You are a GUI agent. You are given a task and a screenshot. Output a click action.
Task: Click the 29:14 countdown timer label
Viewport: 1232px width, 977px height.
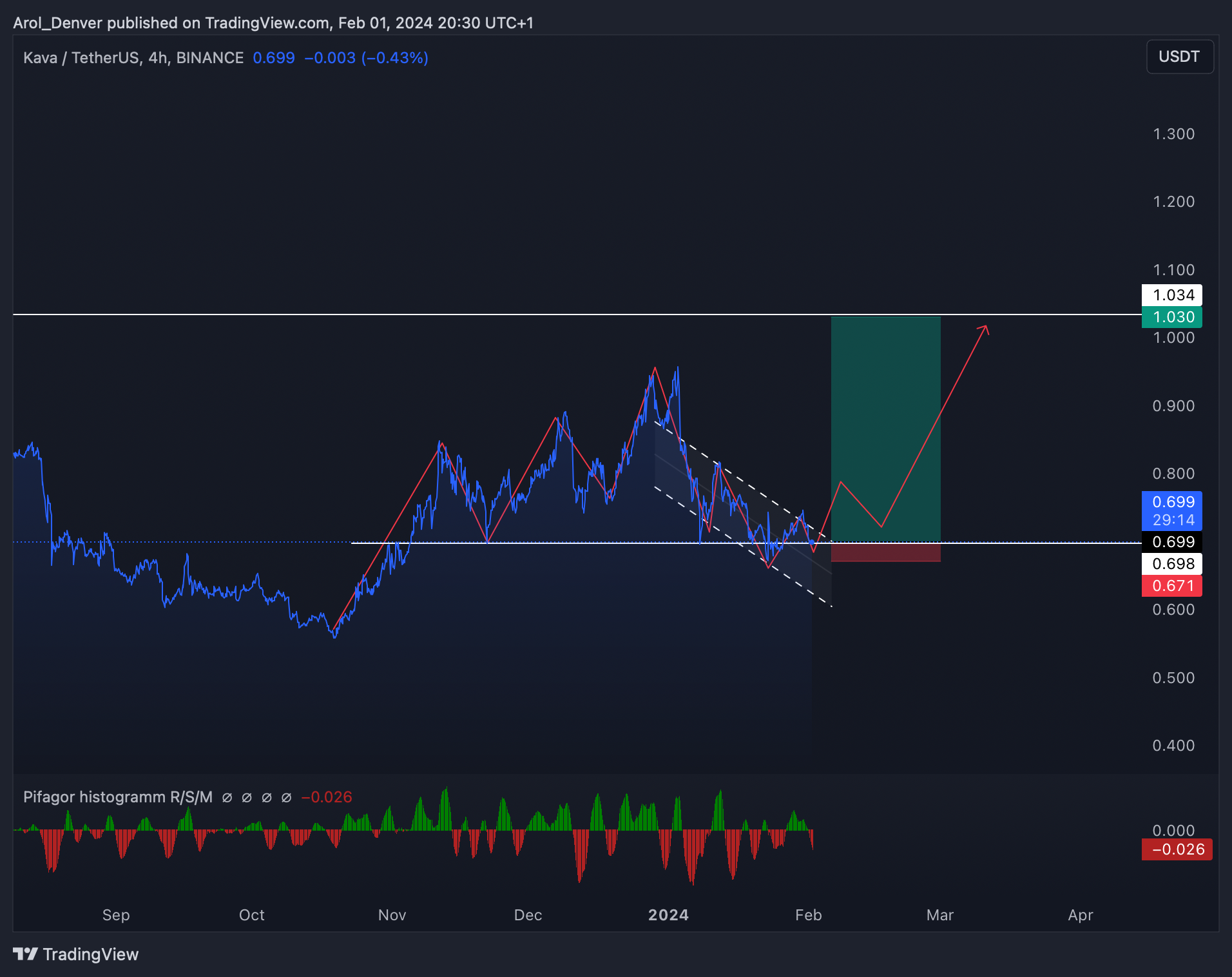[x=1172, y=520]
